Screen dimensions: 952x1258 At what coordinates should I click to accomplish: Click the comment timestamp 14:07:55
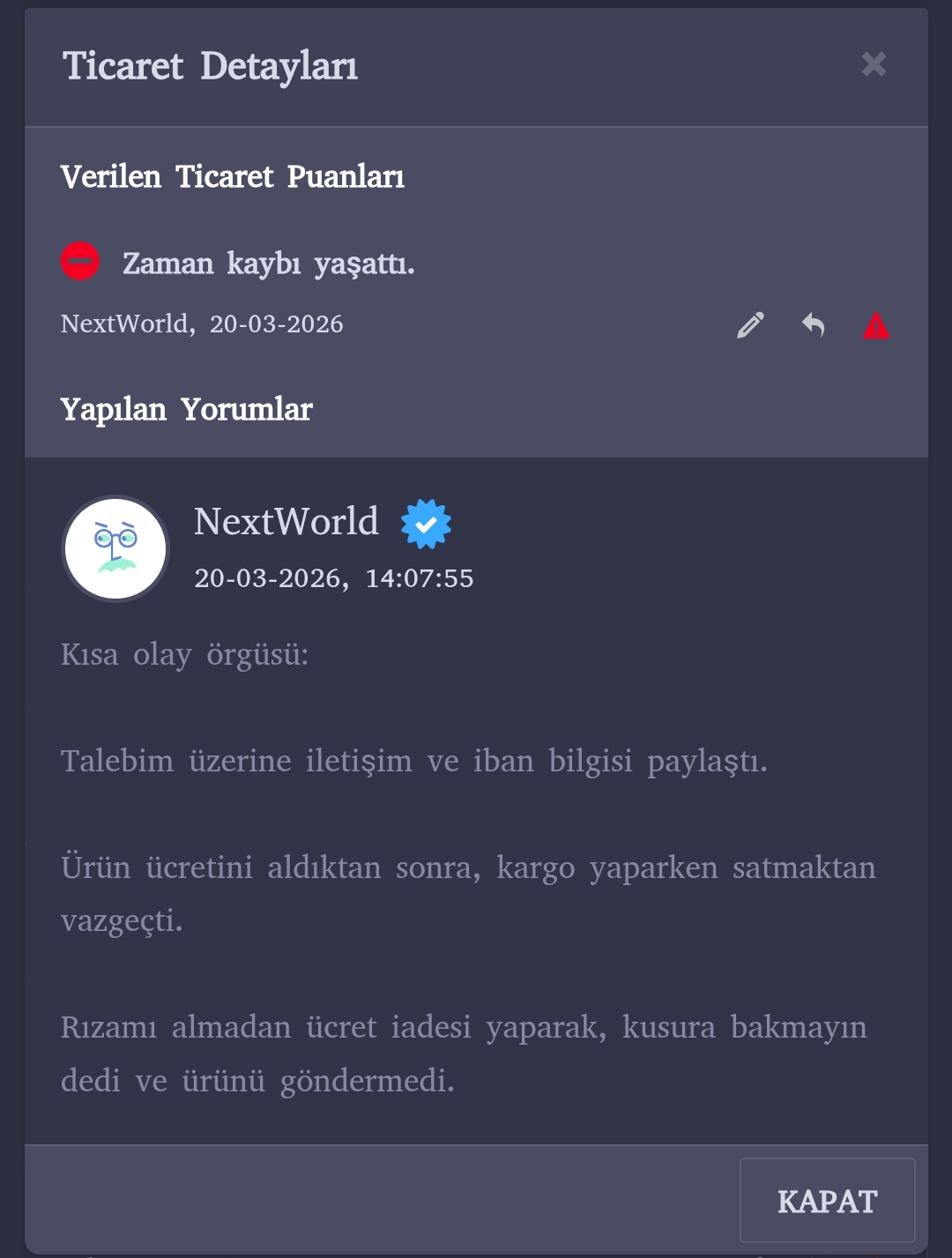tap(420, 578)
